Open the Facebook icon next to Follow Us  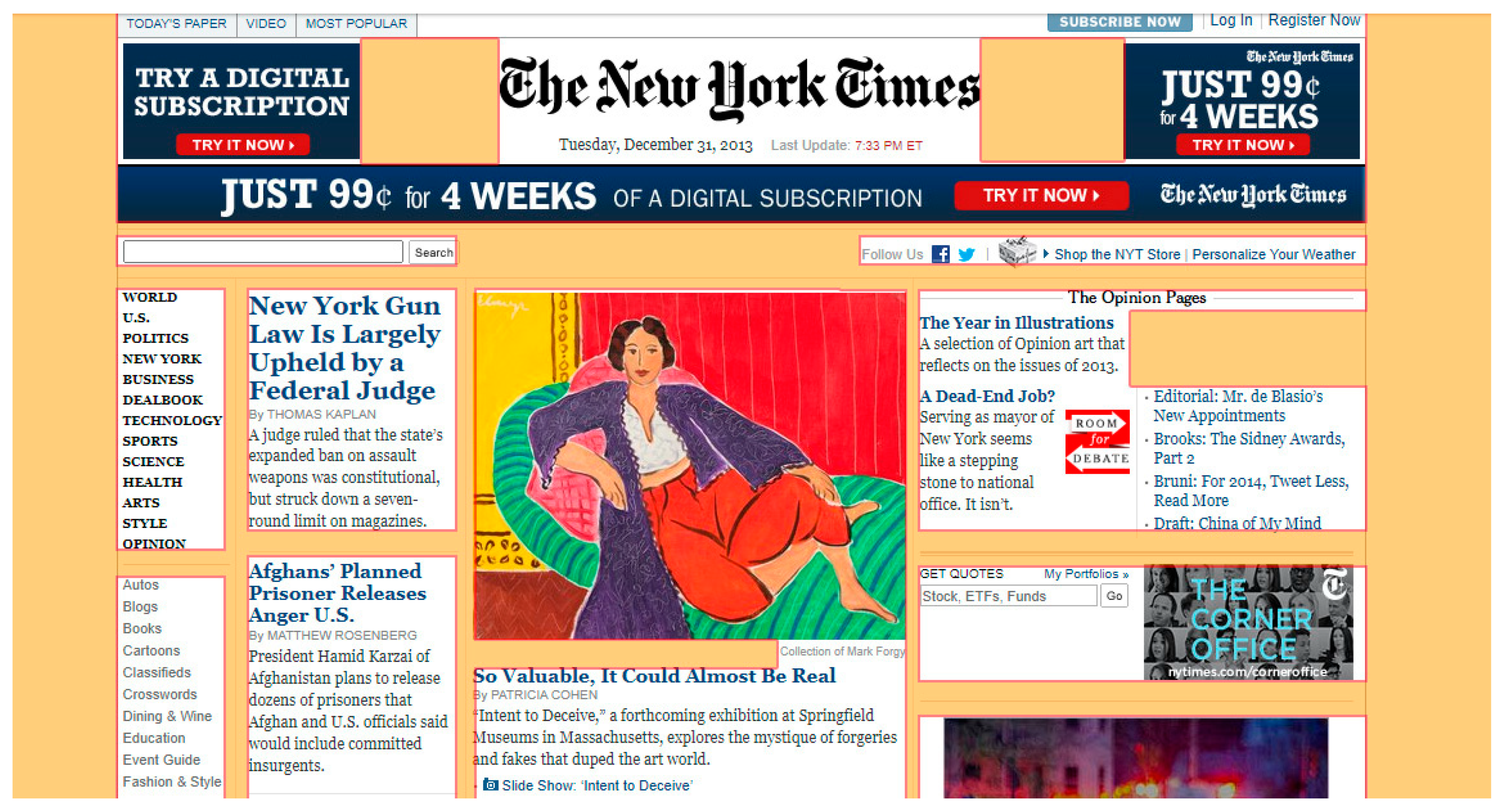point(940,254)
